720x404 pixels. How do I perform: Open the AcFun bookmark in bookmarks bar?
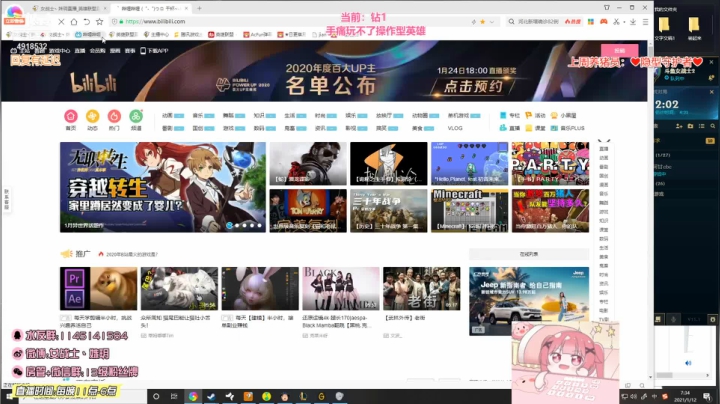[x=259, y=34]
